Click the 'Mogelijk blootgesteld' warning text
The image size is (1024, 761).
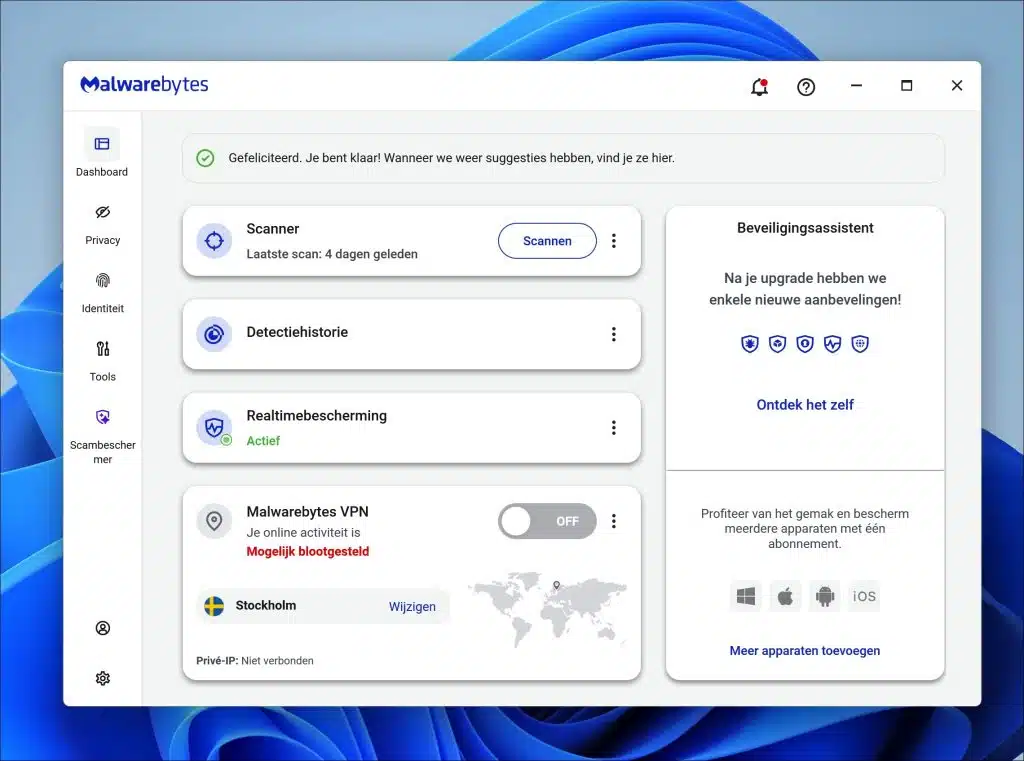click(x=308, y=551)
